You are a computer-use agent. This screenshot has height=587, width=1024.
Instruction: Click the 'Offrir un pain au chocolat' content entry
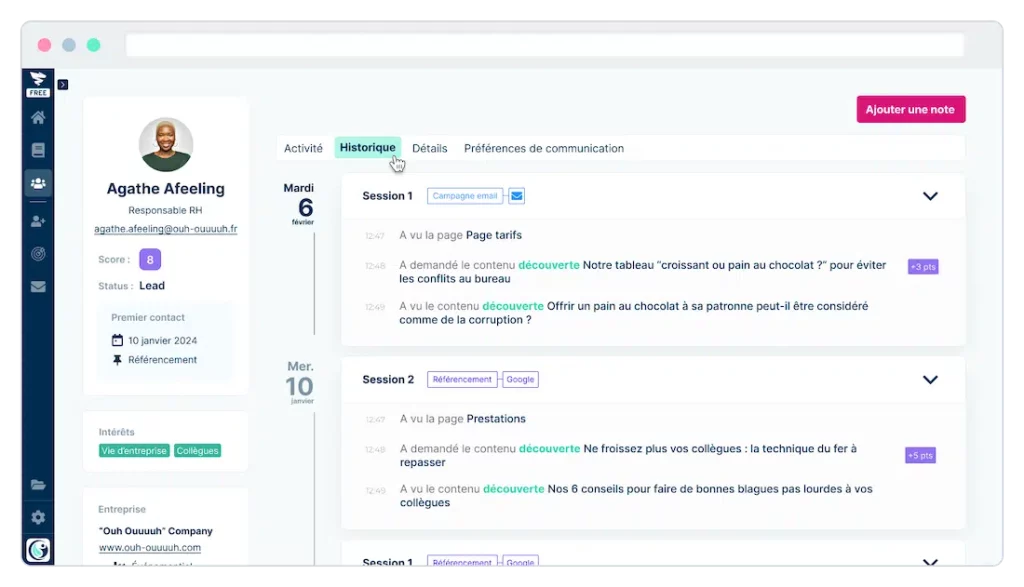pos(633,313)
